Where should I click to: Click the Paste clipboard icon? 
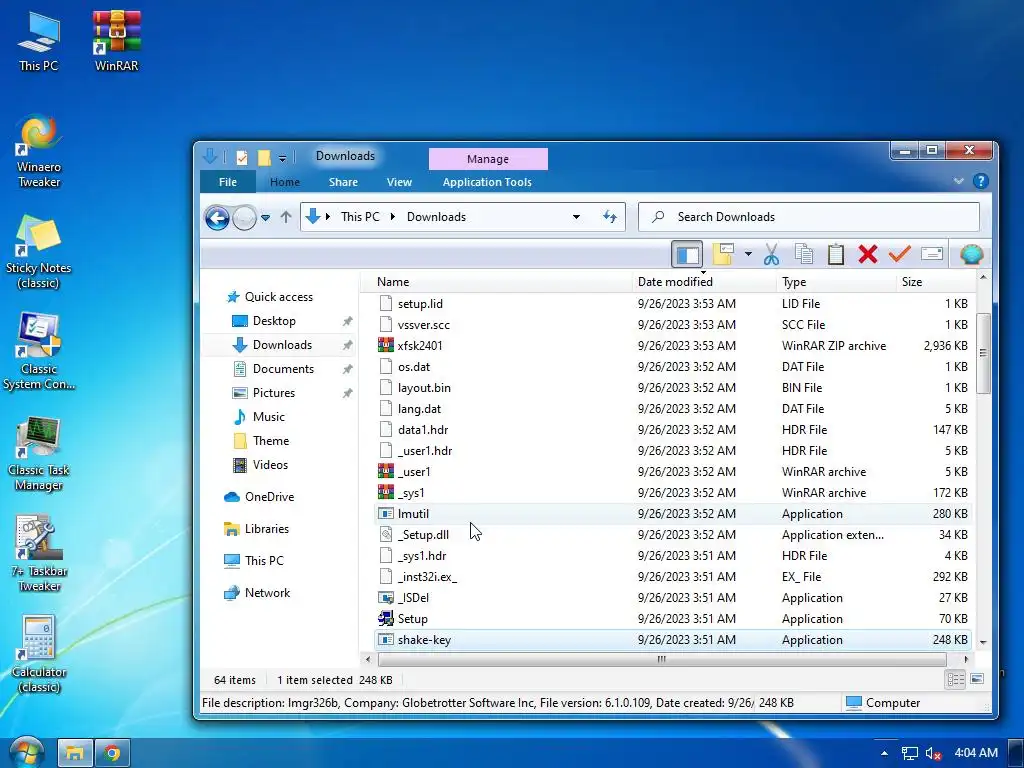point(836,254)
